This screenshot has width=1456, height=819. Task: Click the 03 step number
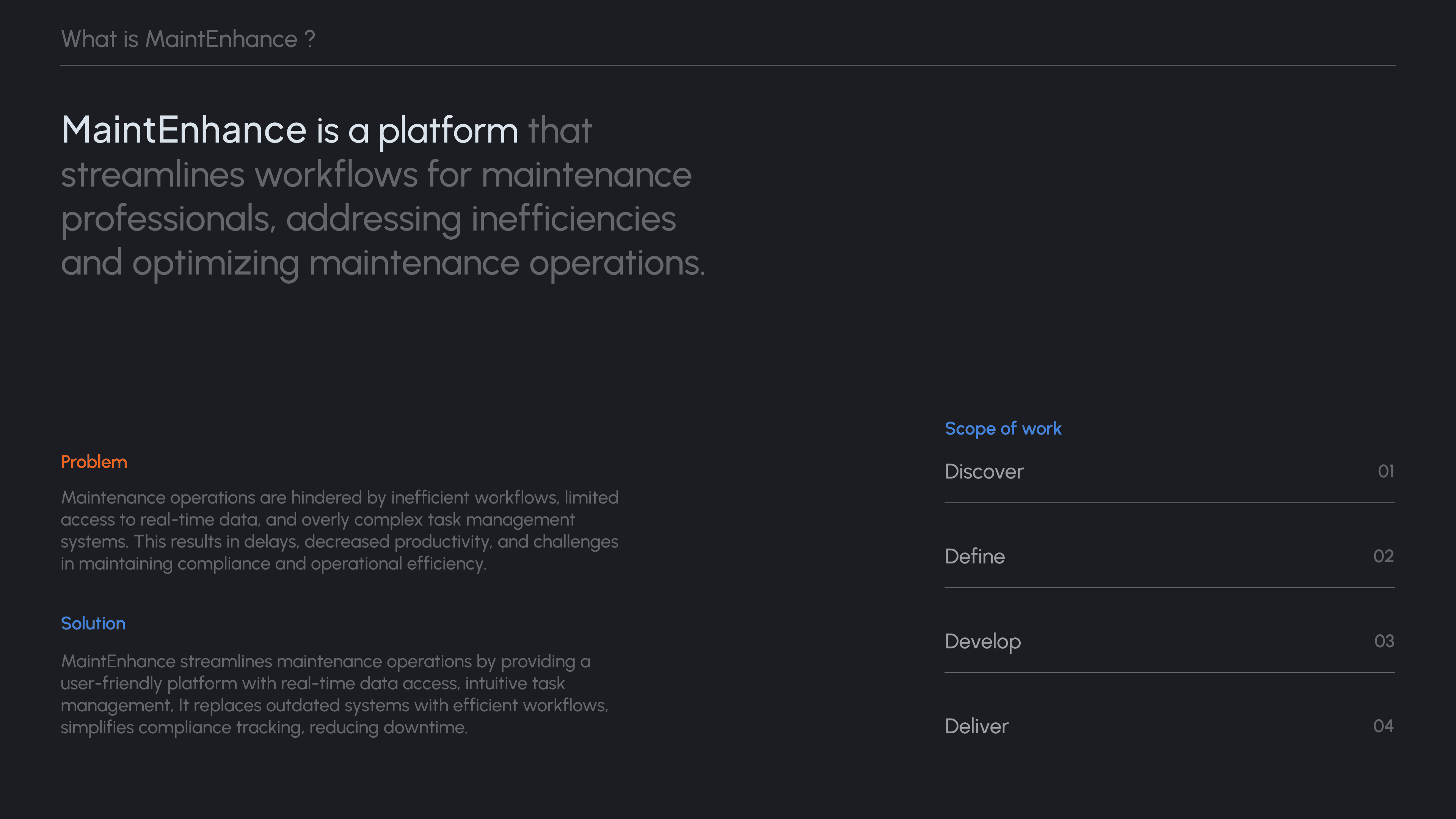tap(1384, 641)
